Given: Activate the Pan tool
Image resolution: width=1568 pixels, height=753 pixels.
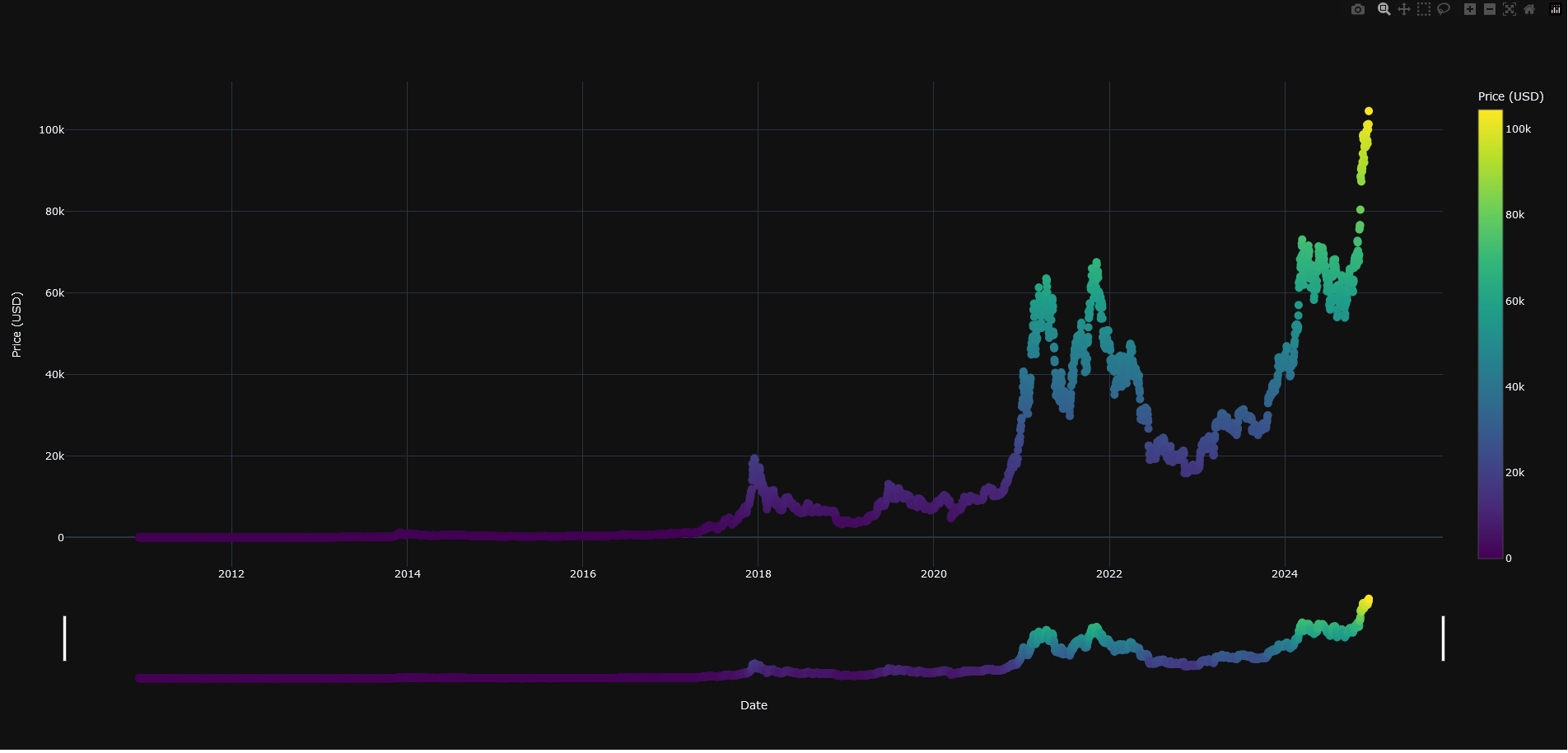Looking at the screenshot, I should [x=1404, y=9].
